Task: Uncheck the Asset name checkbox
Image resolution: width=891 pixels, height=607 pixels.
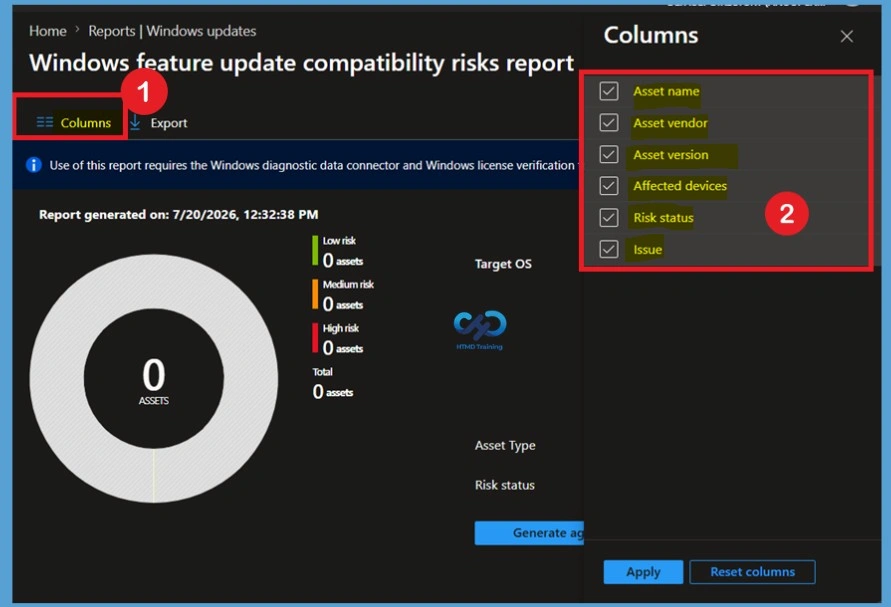Action: point(609,91)
